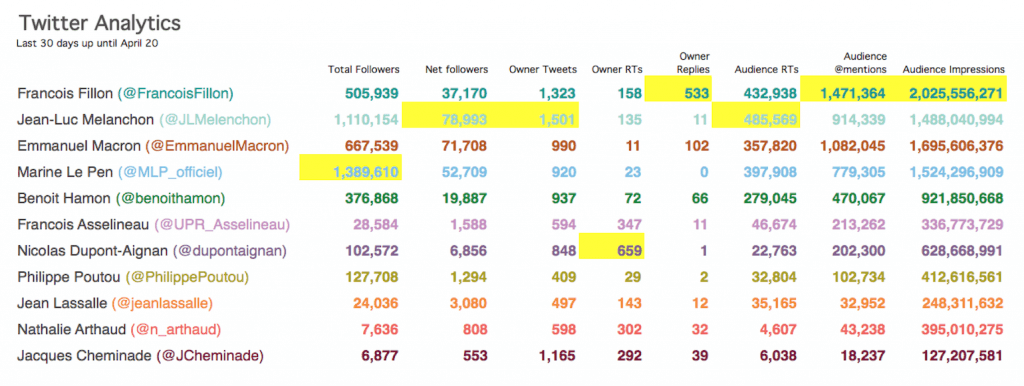
Task: Click the Net followers column header
Action: (x=456, y=69)
